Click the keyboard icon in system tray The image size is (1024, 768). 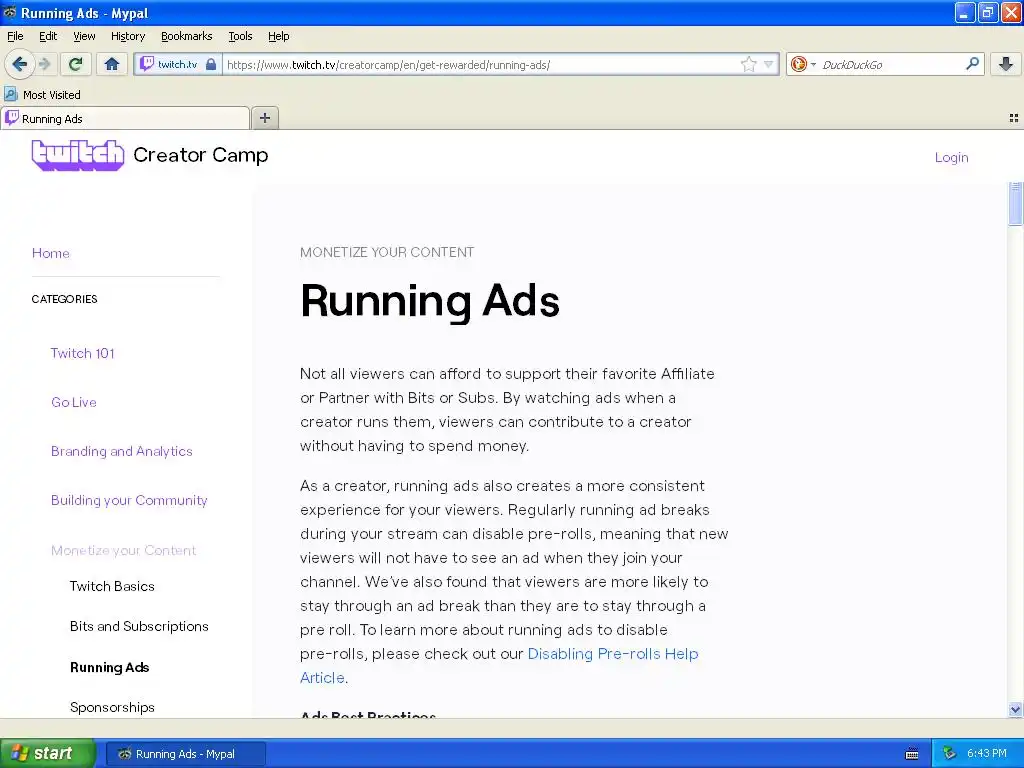[912, 754]
